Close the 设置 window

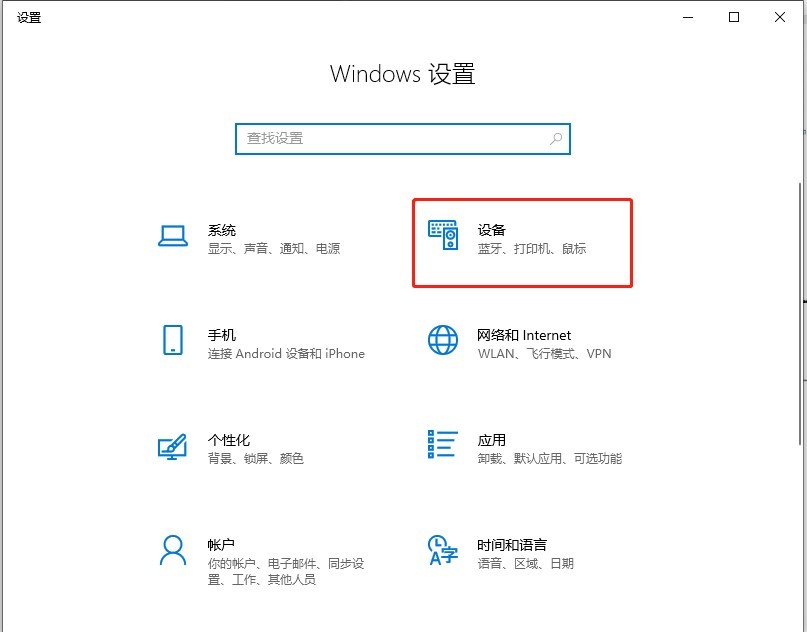pyautogui.click(x=780, y=17)
